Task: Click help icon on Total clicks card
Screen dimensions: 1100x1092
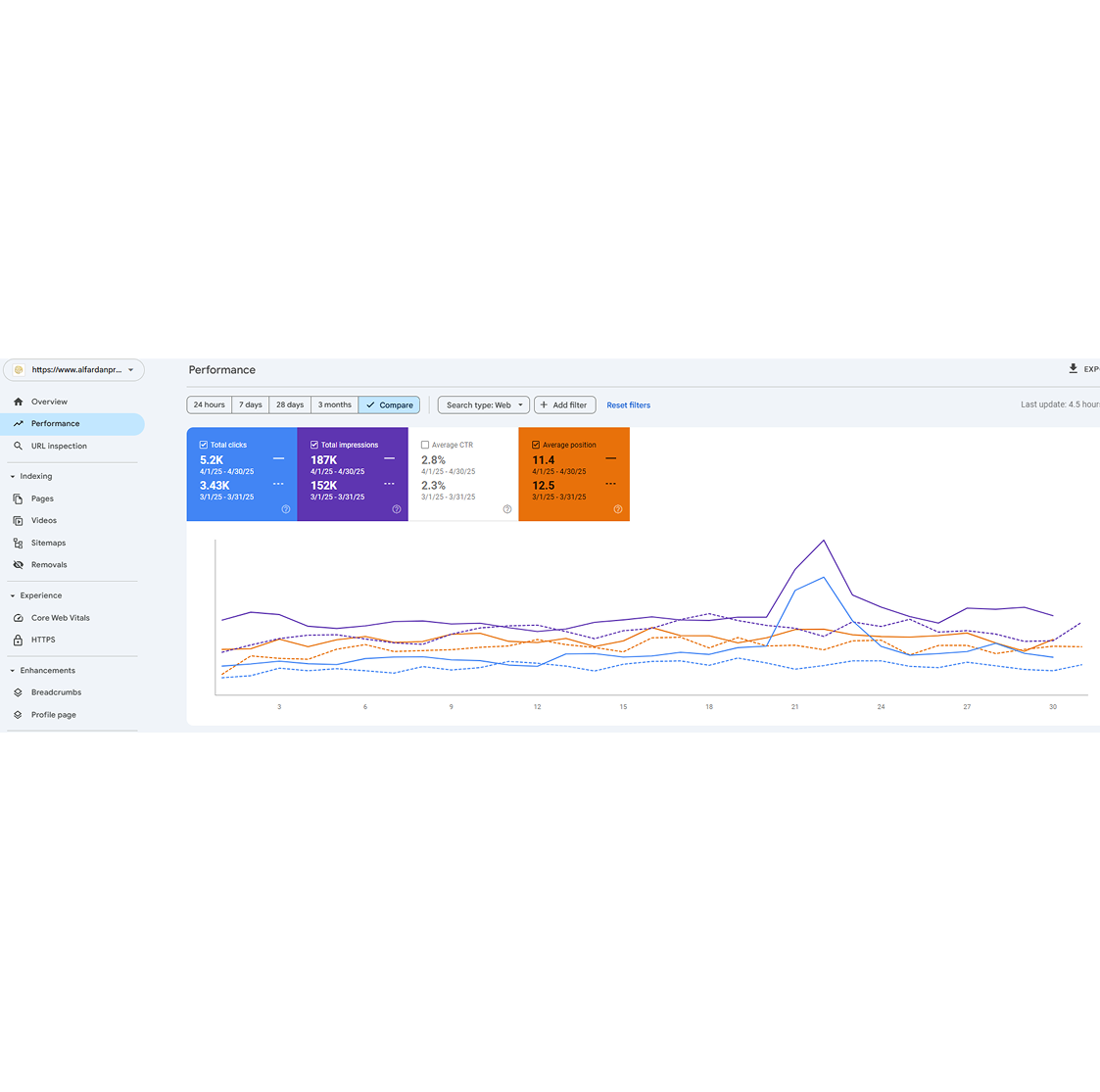Action: point(286,509)
